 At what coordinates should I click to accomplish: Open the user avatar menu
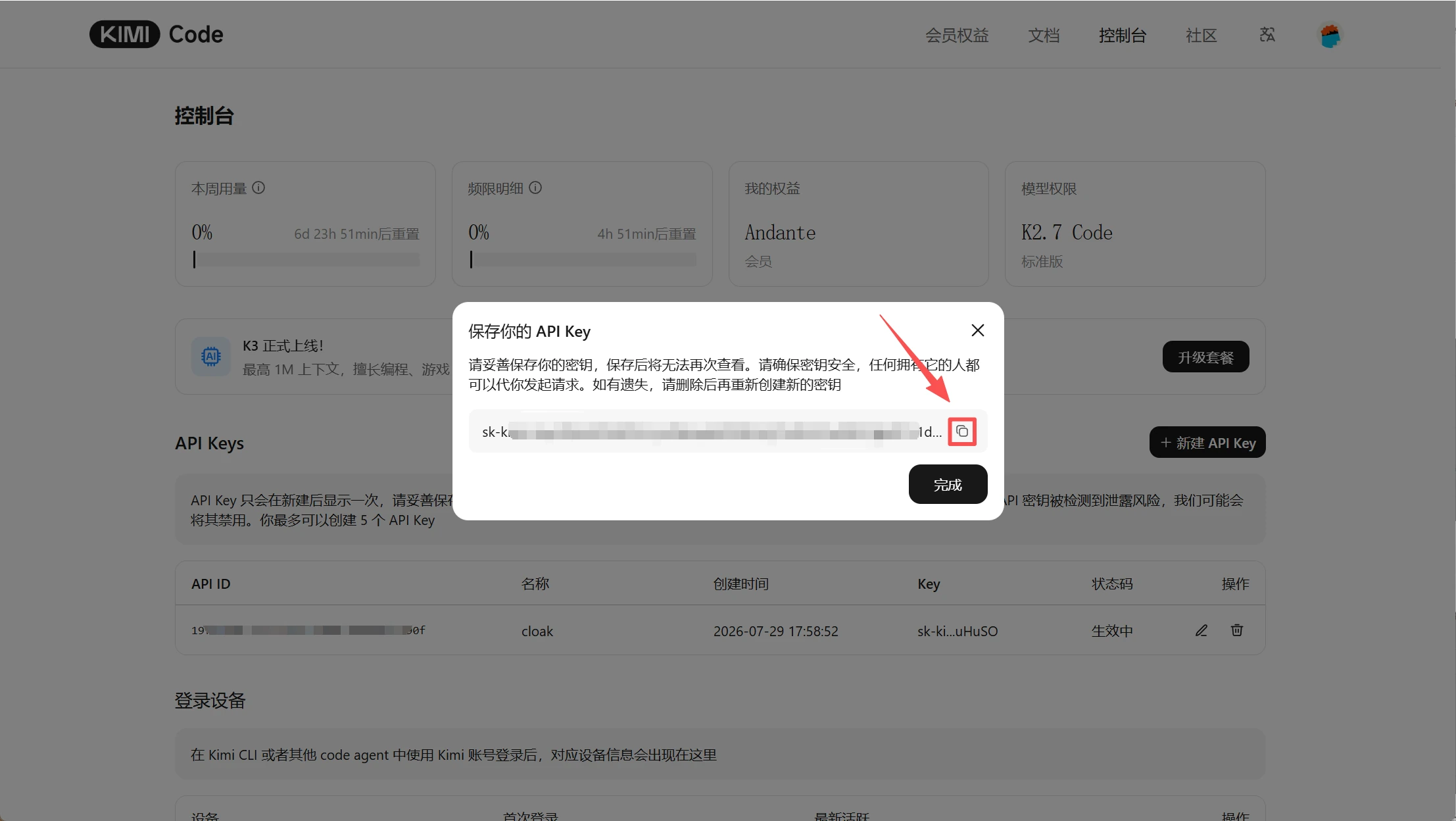pos(1330,35)
